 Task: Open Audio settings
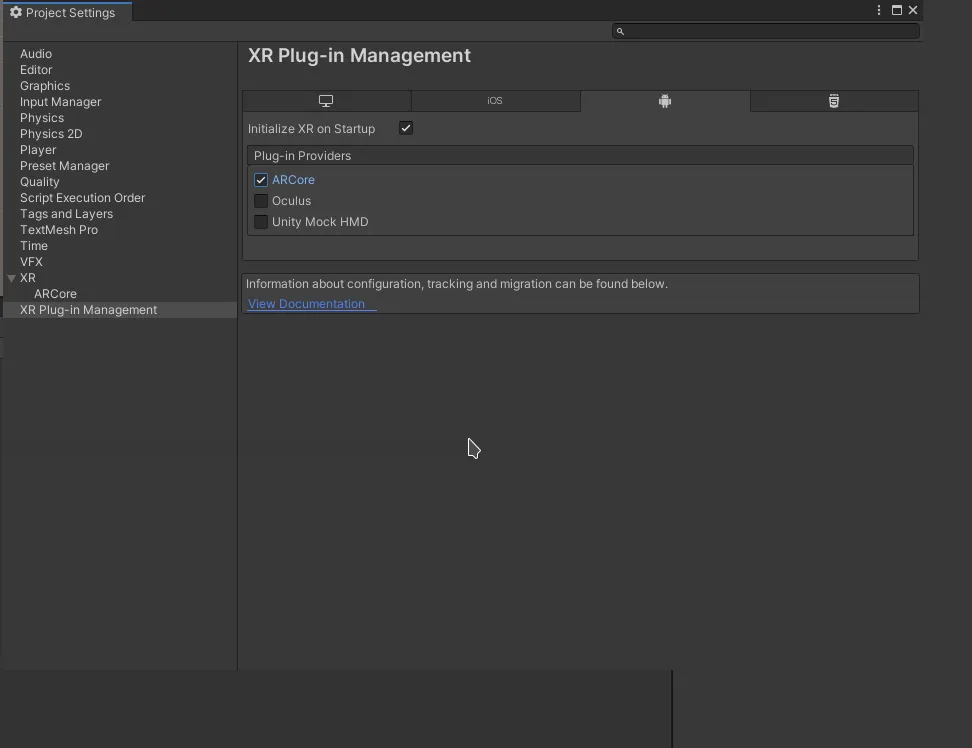coord(36,54)
